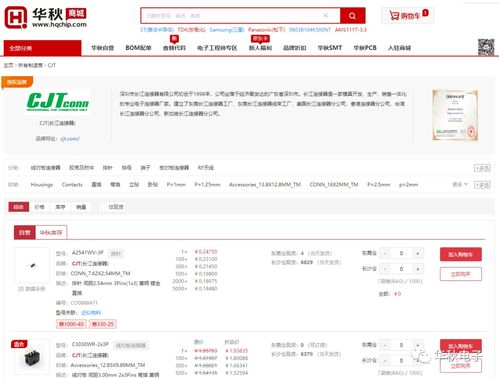This screenshot has height=378, width=499.
Task: Decrease Dongguan warehouse quantity for A2541WV-3P
Action: (385, 253)
